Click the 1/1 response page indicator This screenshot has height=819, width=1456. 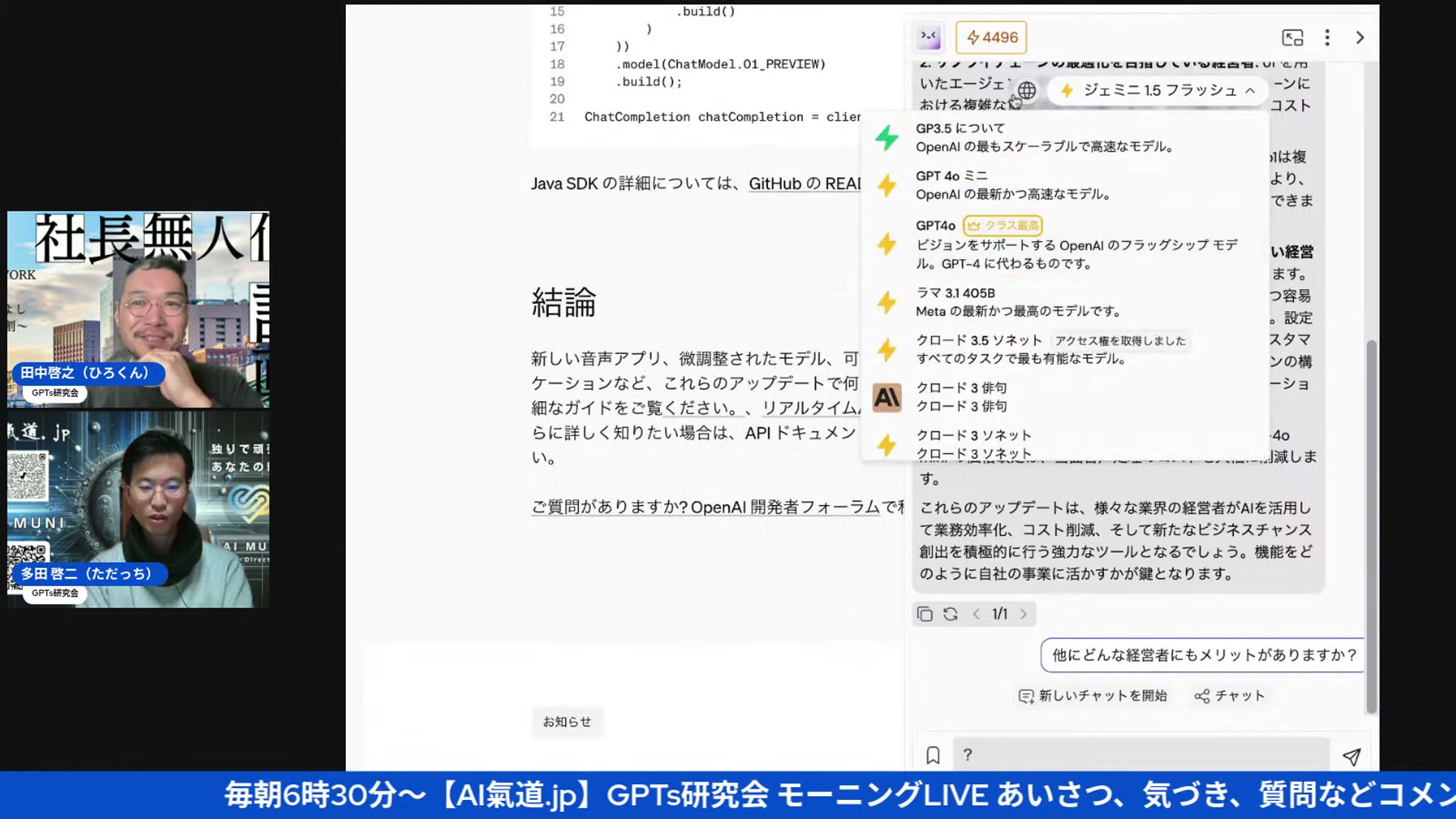point(999,614)
